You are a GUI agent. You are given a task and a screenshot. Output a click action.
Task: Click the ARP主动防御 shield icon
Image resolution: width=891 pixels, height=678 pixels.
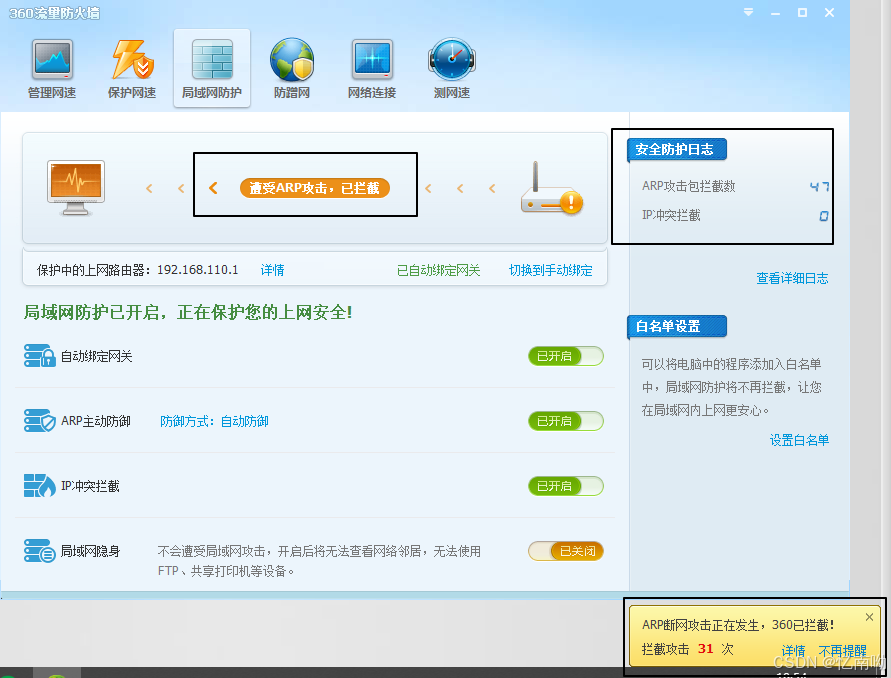pos(39,421)
